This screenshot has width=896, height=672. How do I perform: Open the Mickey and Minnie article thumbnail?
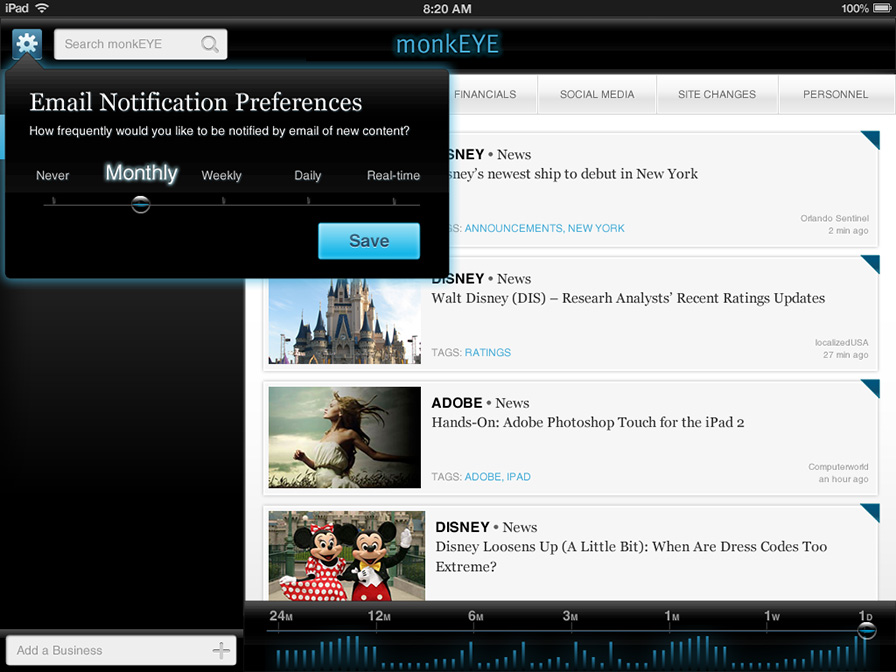coord(346,555)
